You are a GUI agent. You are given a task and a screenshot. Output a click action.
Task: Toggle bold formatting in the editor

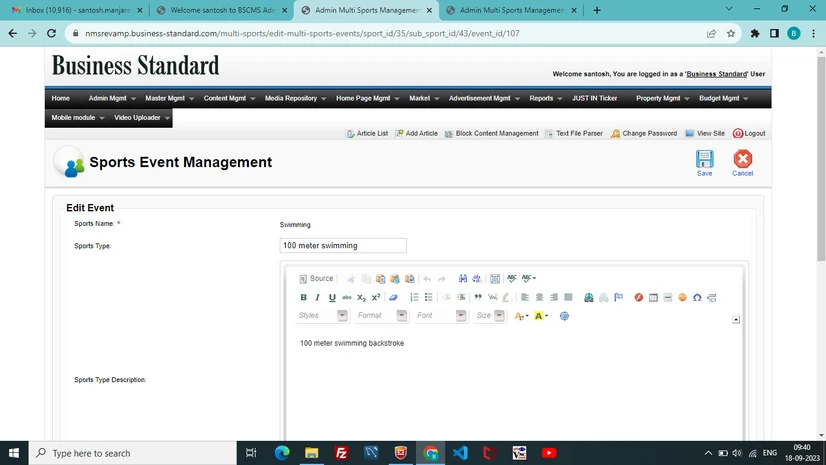[304, 297]
